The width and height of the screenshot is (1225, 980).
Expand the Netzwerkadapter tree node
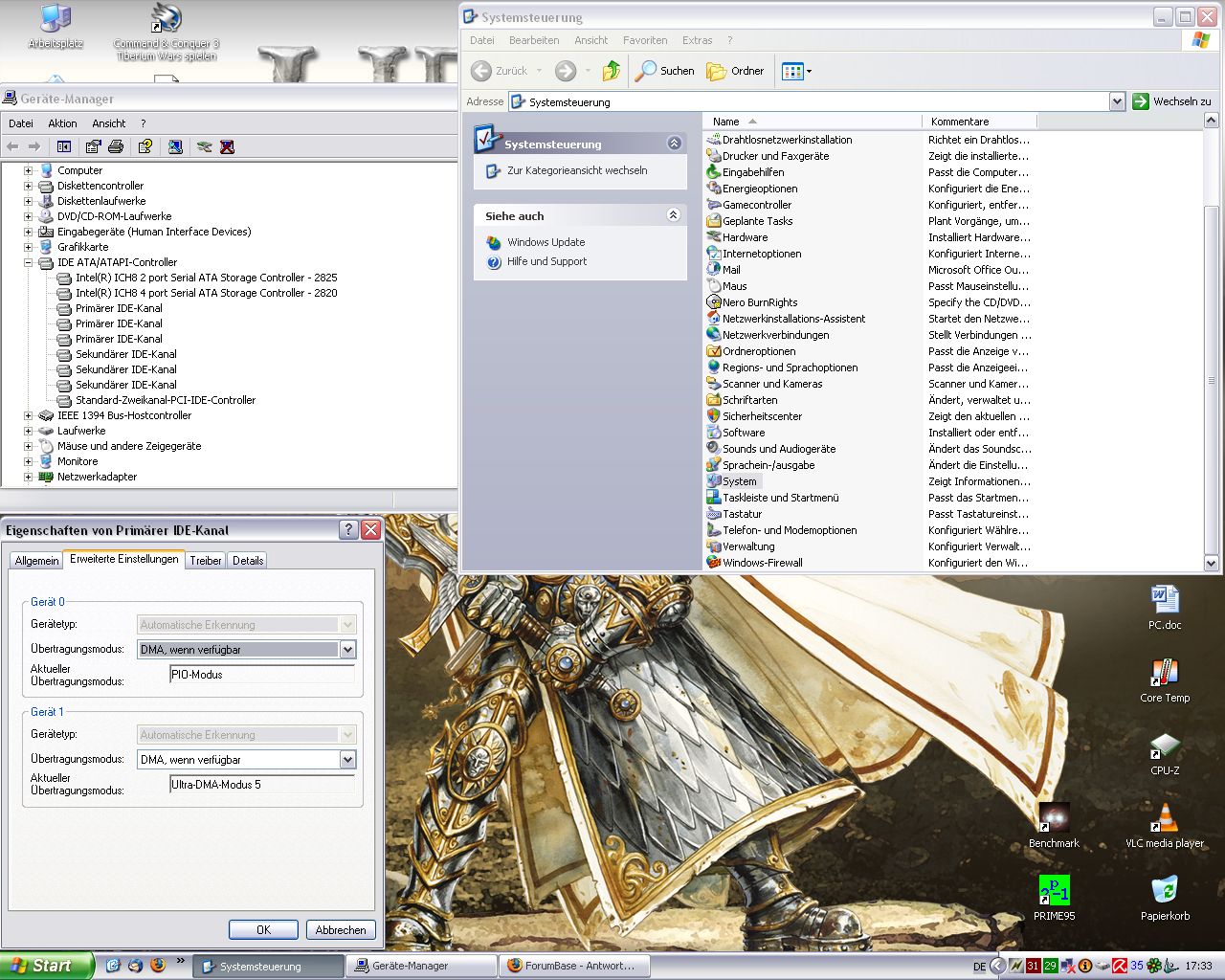29,477
